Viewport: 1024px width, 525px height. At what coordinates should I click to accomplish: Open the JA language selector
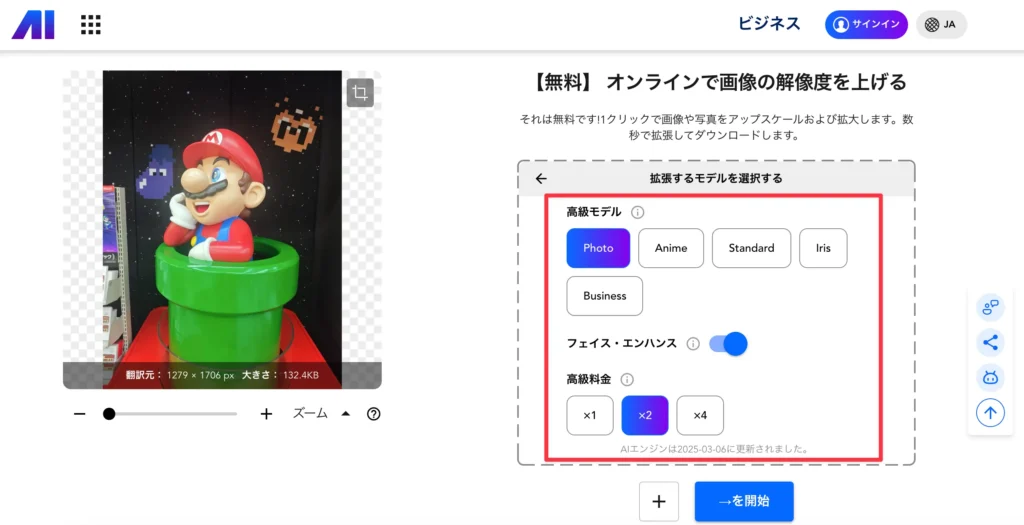click(941, 25)
